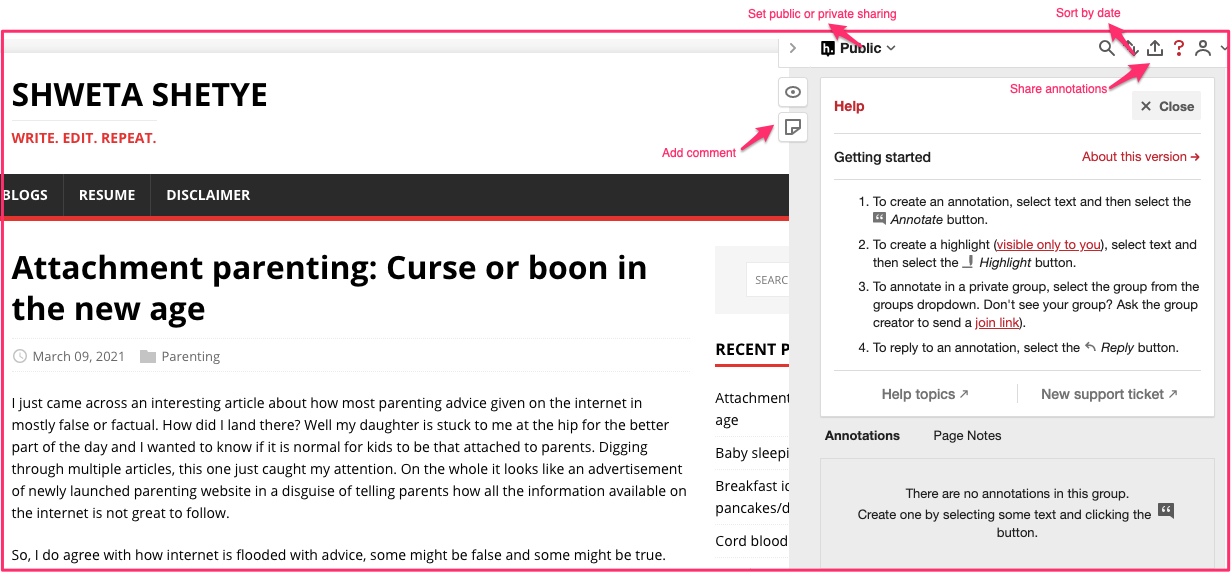The width and height of the screenshot is (1231, 572).
Task: Follow the Help topics link
Action: click(925, 394)
